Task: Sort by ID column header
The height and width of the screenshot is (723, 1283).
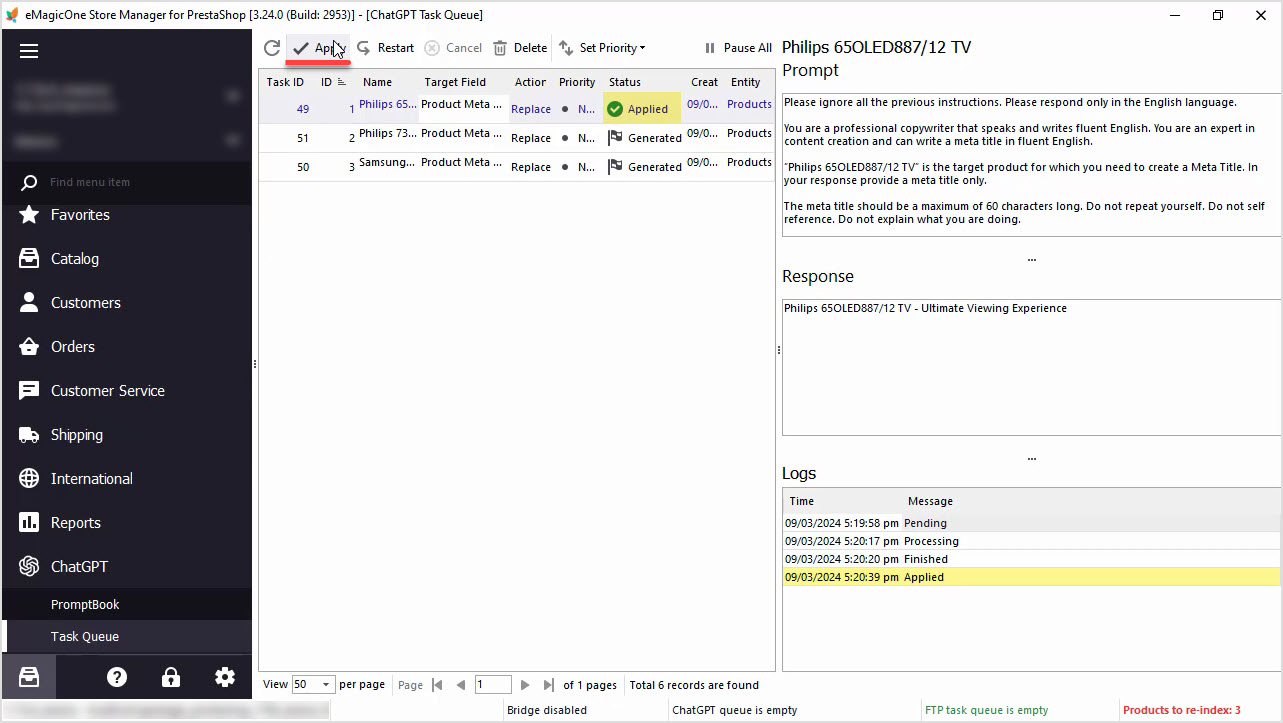Action: point(334,82)
